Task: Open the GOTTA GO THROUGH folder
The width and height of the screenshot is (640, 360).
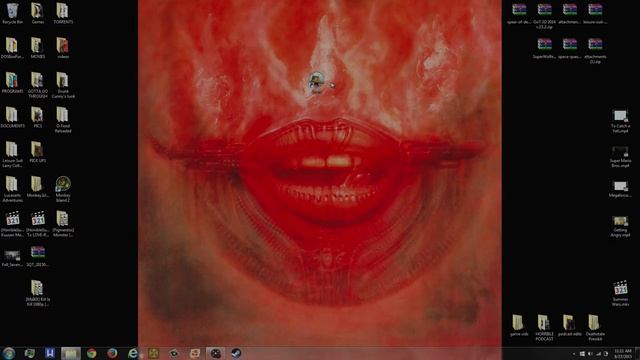Action: coord(38,85)
